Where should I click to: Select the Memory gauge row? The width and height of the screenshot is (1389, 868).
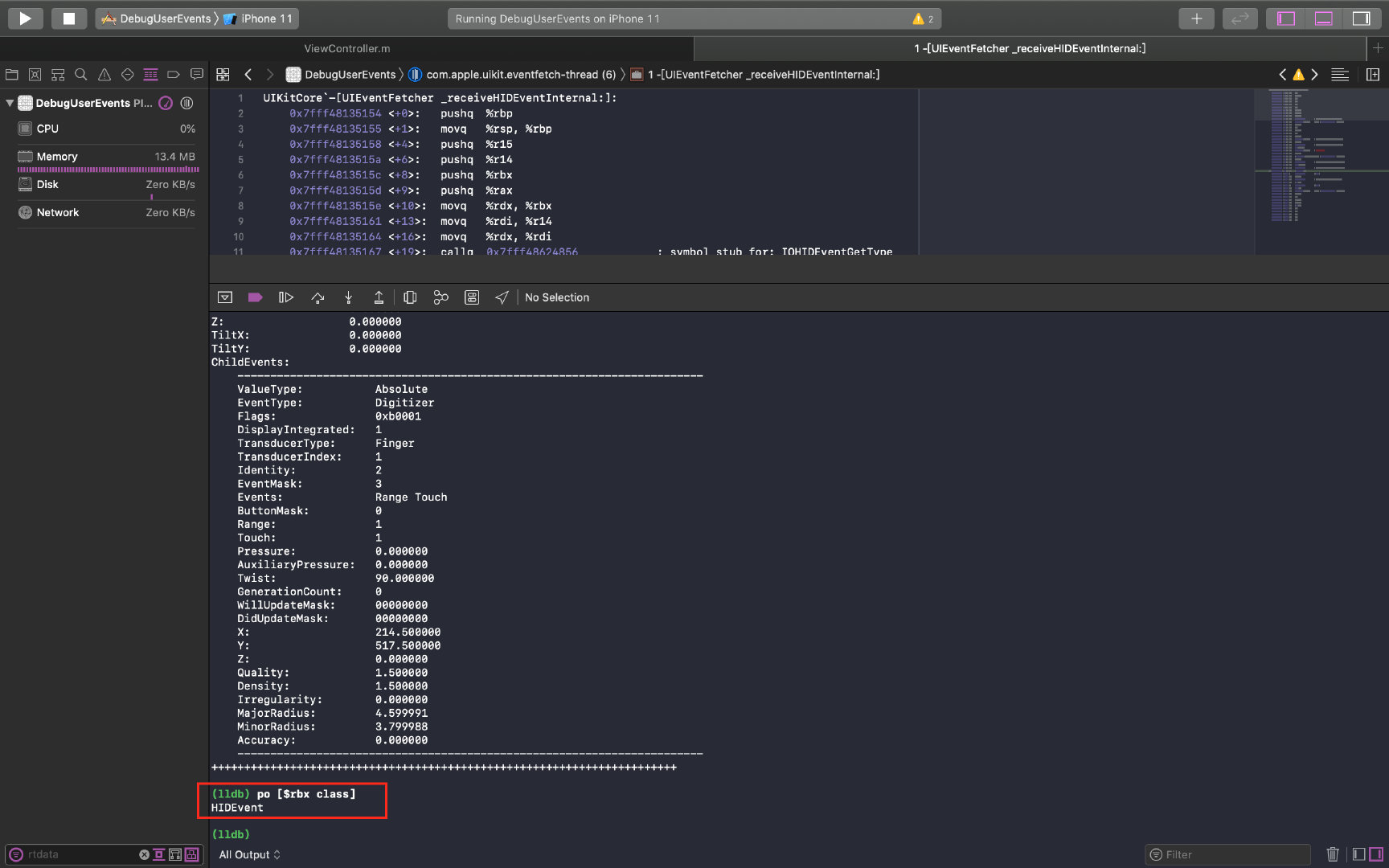[106, 161]
